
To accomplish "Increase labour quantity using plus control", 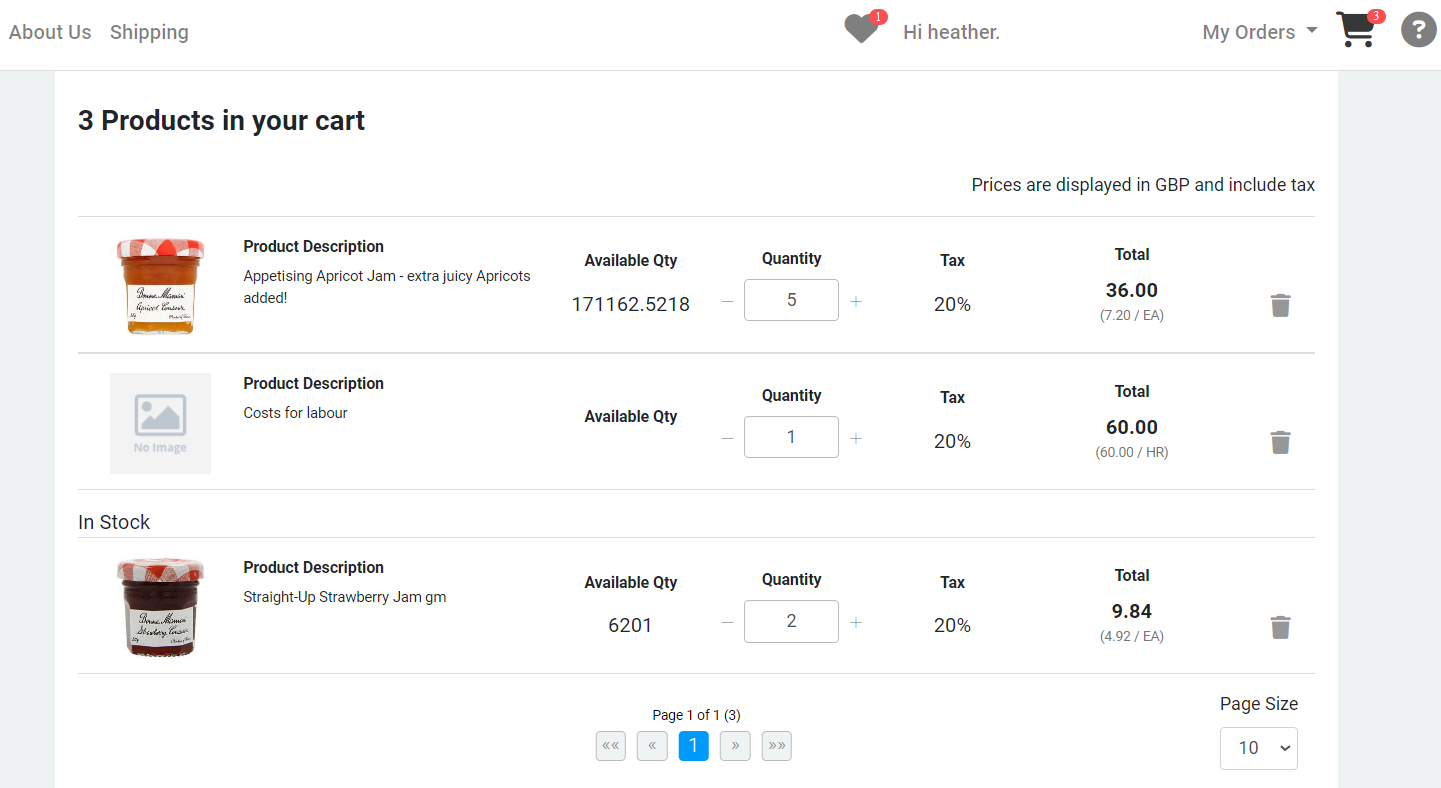I will click(856, 437).
